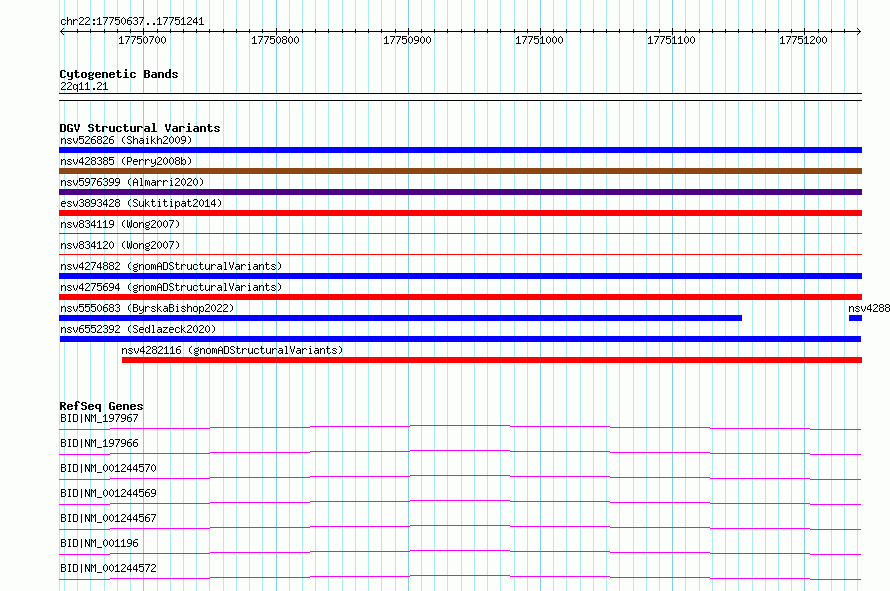Click the nsv4282116 (gnomADStructuralVariants) label
The image size is (890, 591).
pos(232,350)
